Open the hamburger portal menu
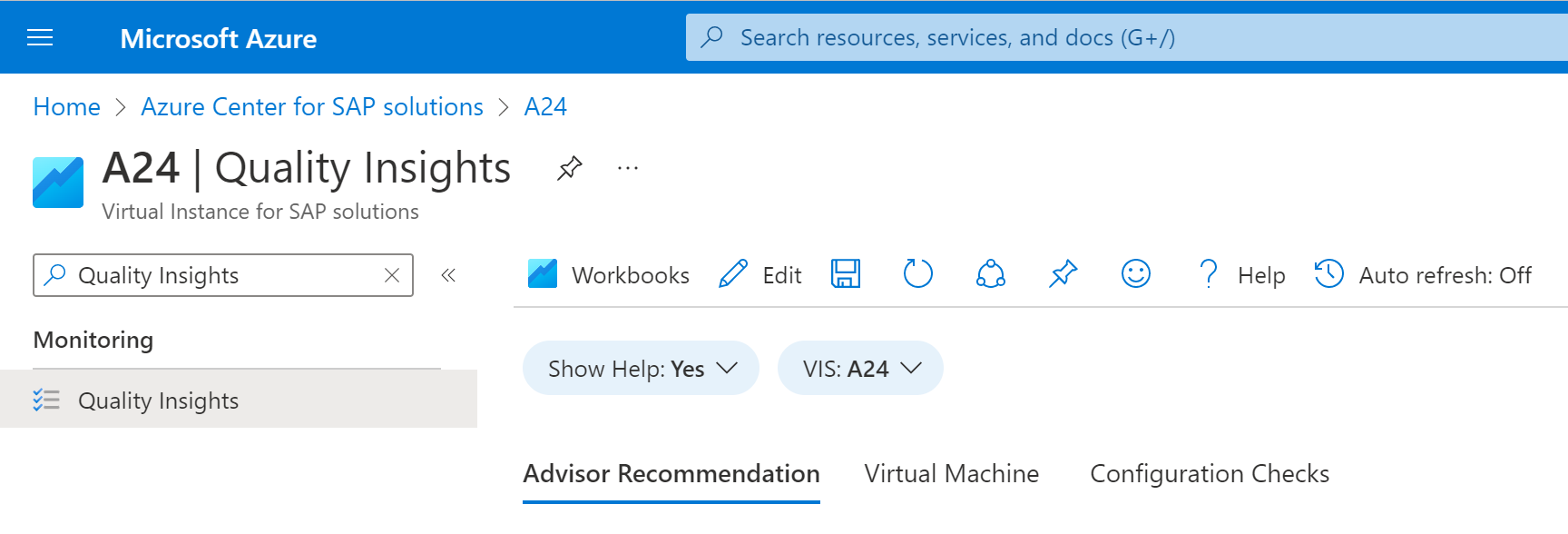The image size is (1568, 534). [40, 38]
